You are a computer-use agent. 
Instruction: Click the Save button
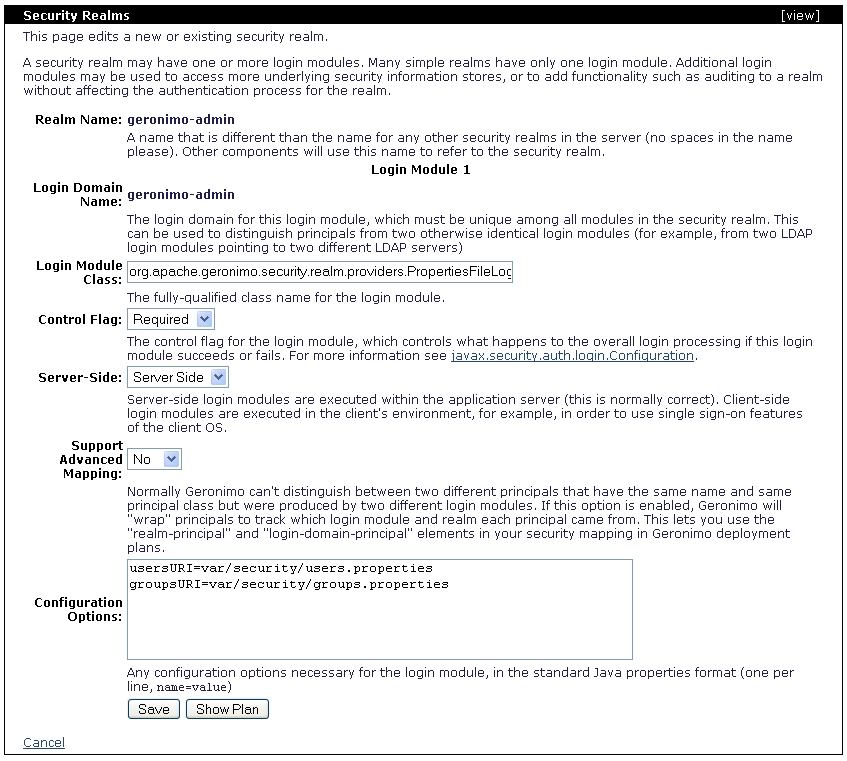(x=154, y=709)
